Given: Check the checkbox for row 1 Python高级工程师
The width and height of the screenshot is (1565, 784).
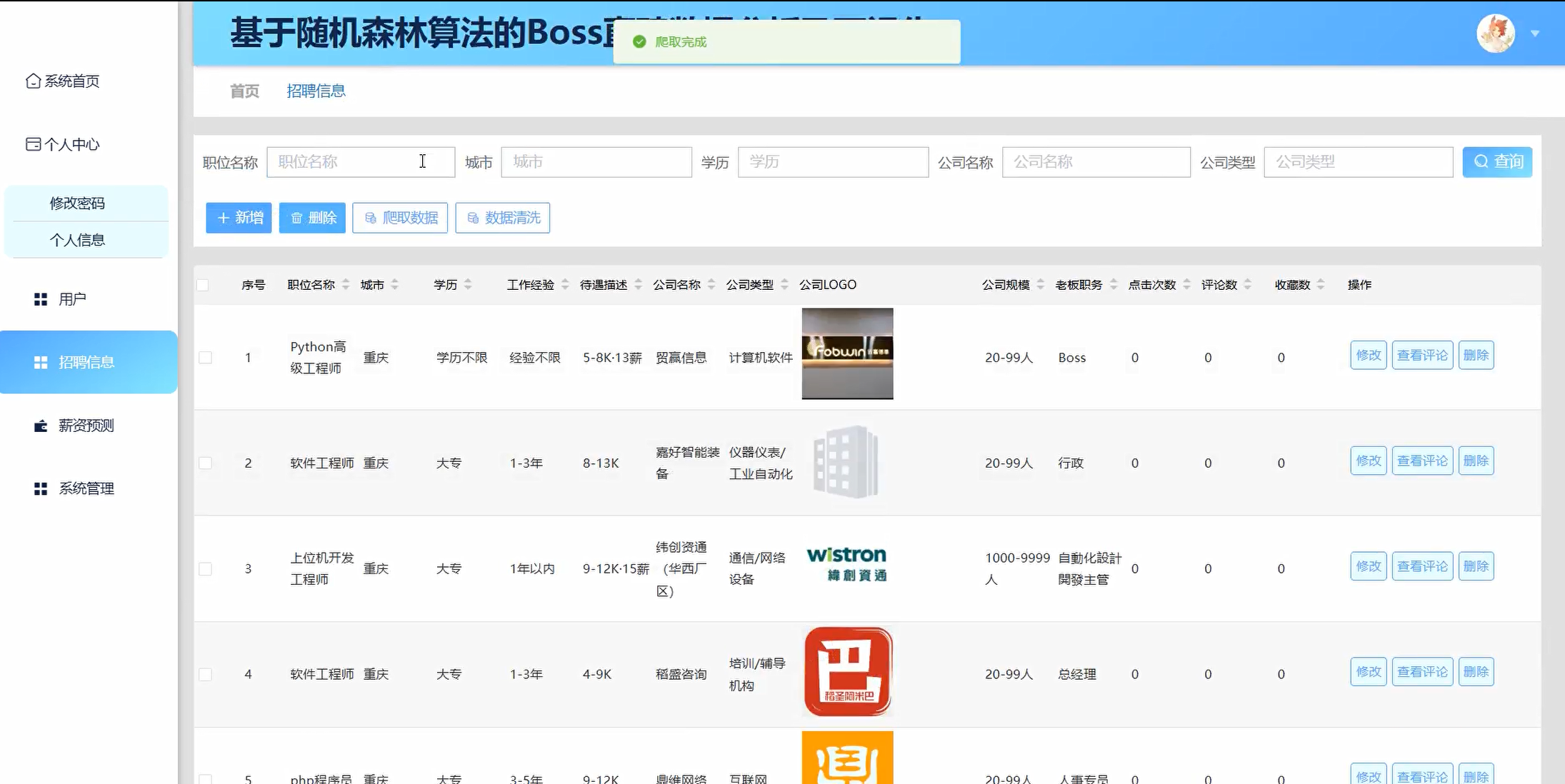Looking at the screenshot, I should tap(206, 357).
